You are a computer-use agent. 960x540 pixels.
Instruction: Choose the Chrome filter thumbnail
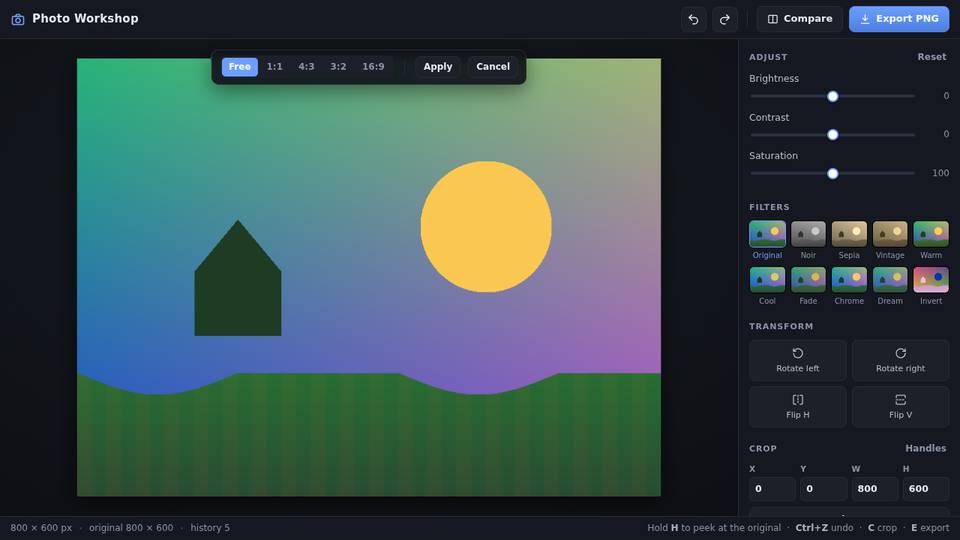(849, 280)
